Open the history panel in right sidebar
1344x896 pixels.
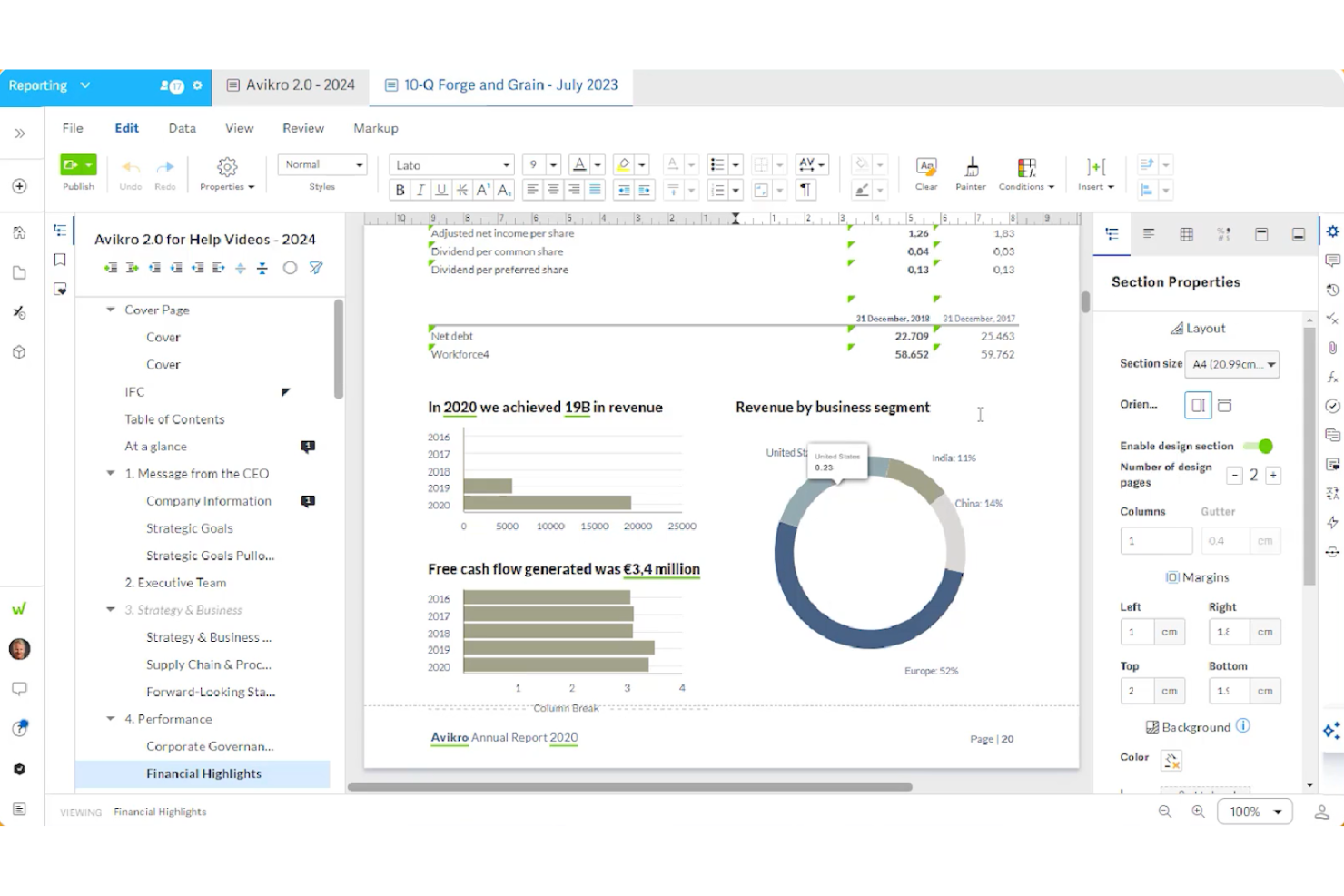point(1332,290)
